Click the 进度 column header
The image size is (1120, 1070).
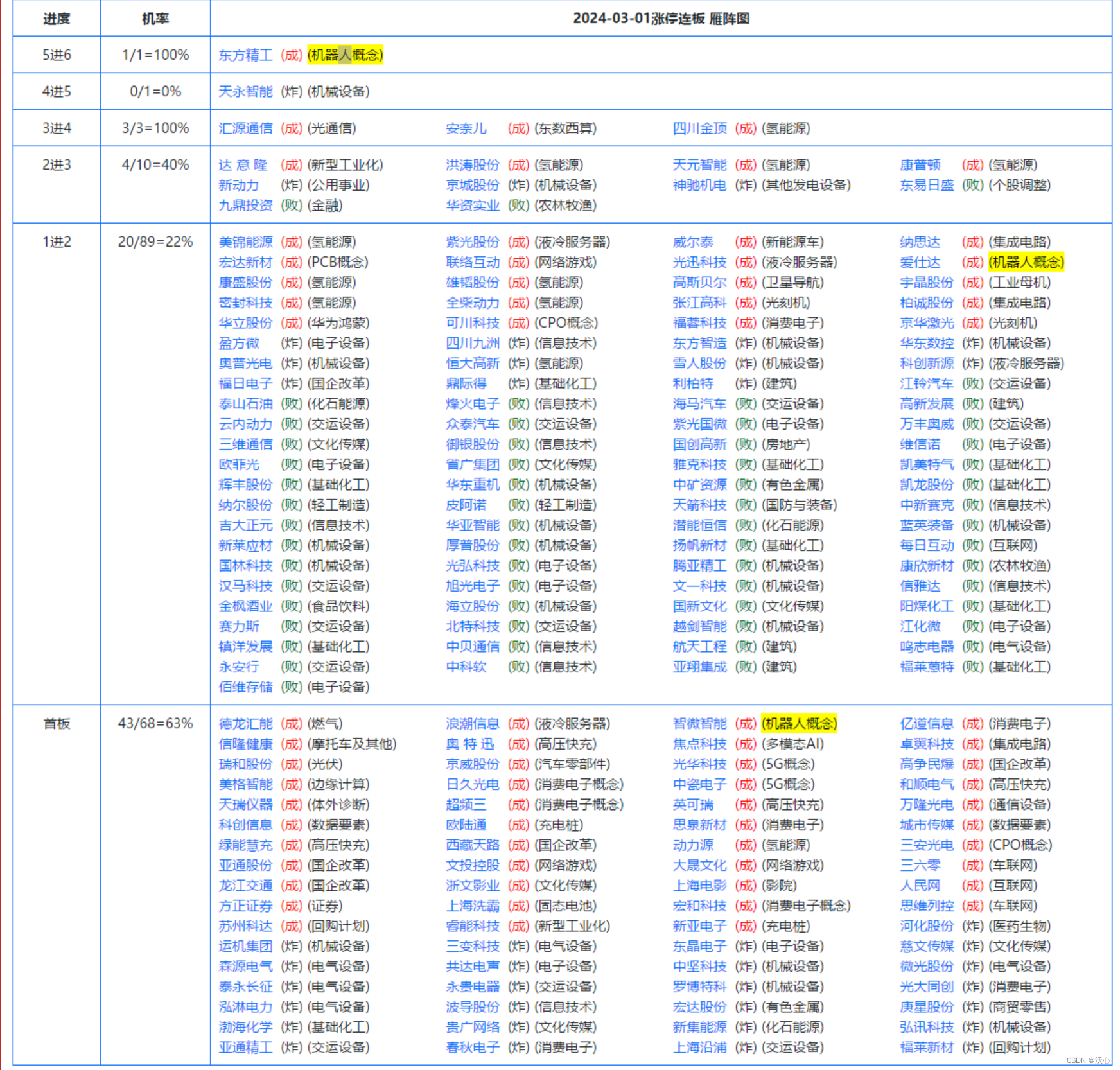point(57,19)
